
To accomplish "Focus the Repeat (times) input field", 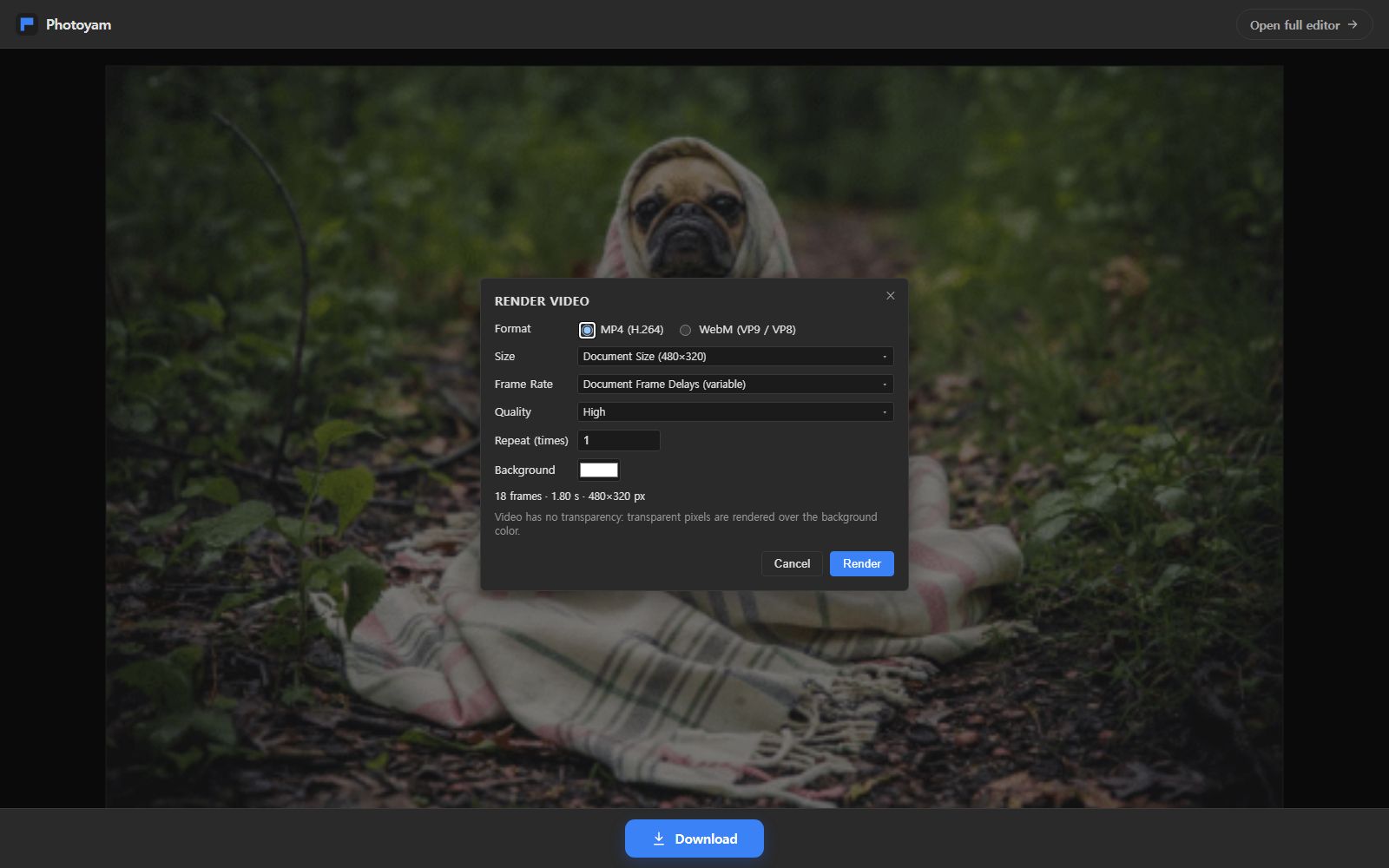I will 619,440.
